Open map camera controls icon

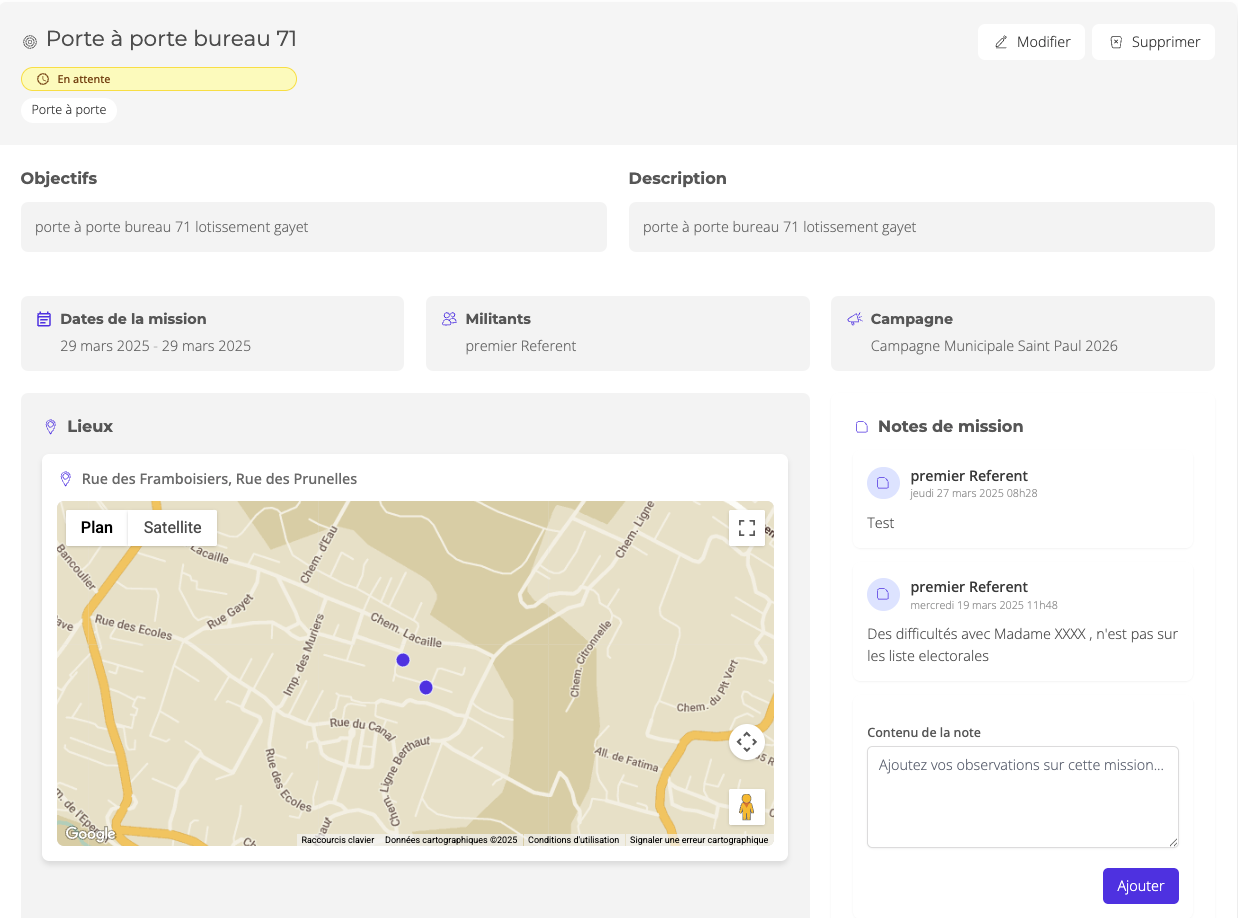(747, 742)
